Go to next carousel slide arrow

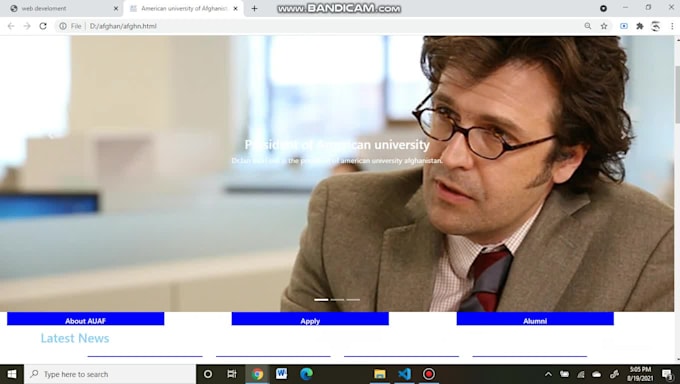tap(624, 136)
